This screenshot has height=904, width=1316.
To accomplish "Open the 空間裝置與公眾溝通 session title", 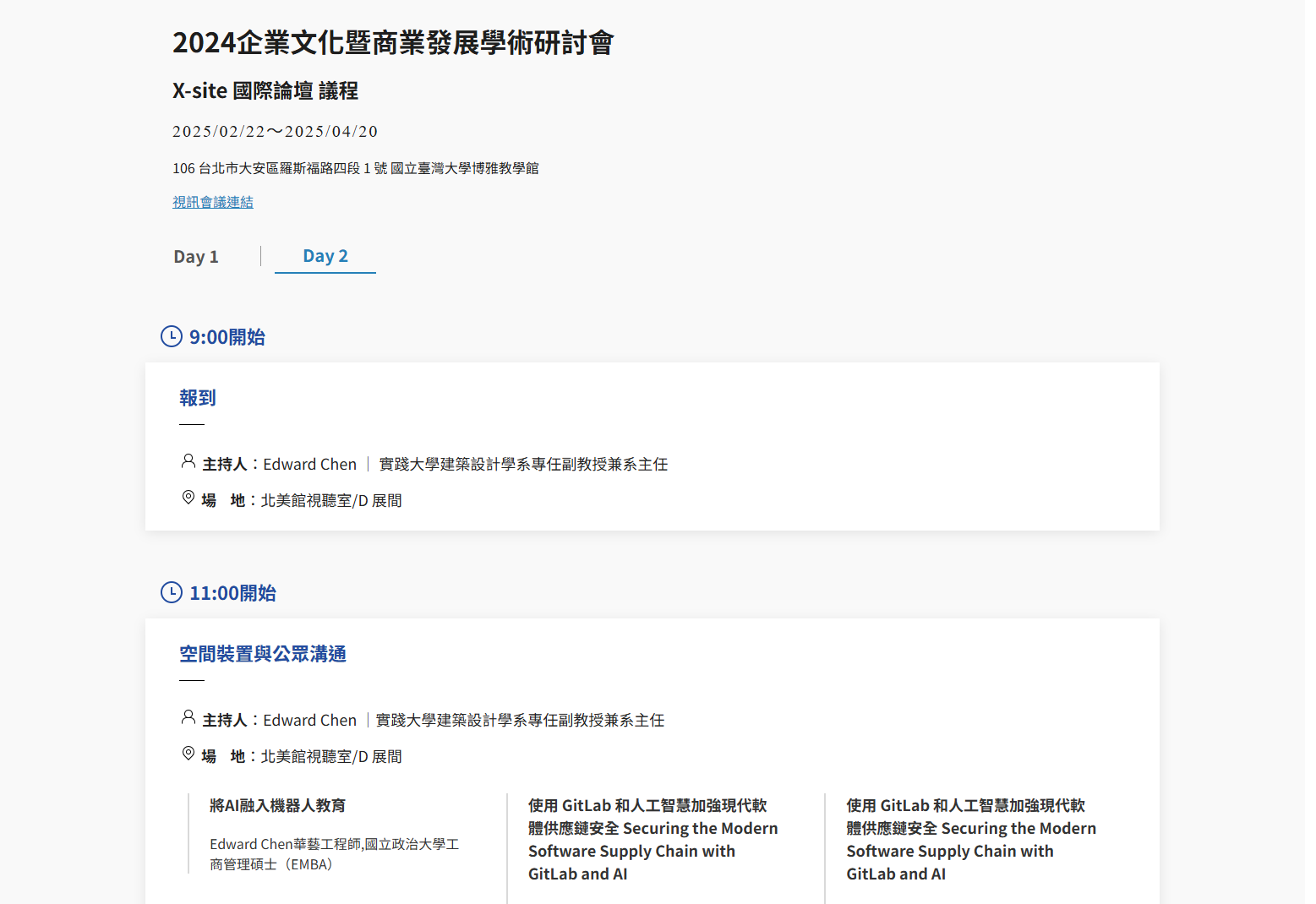I will pos(263,654).
